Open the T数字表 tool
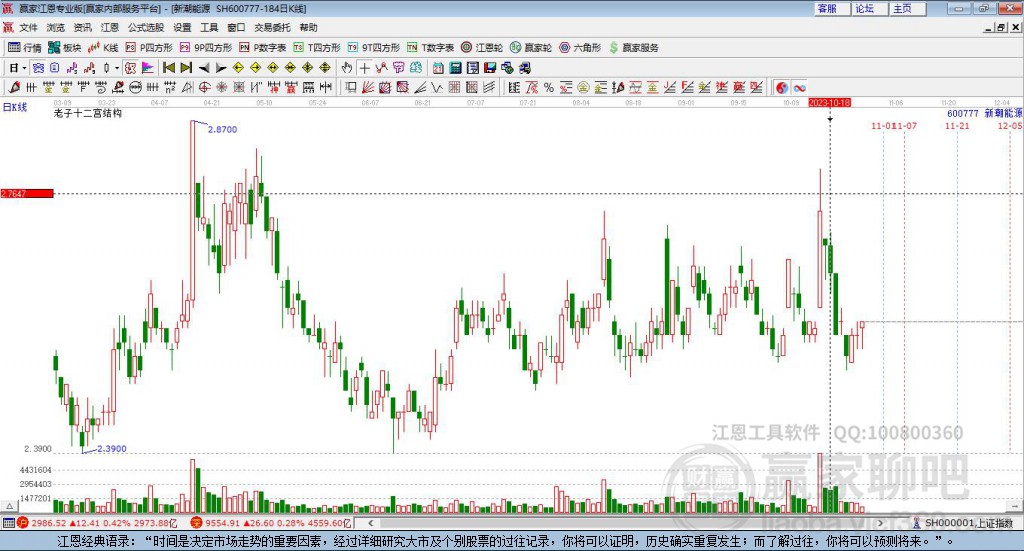This screenshot has height=551, width=1024. click(430, 47)
